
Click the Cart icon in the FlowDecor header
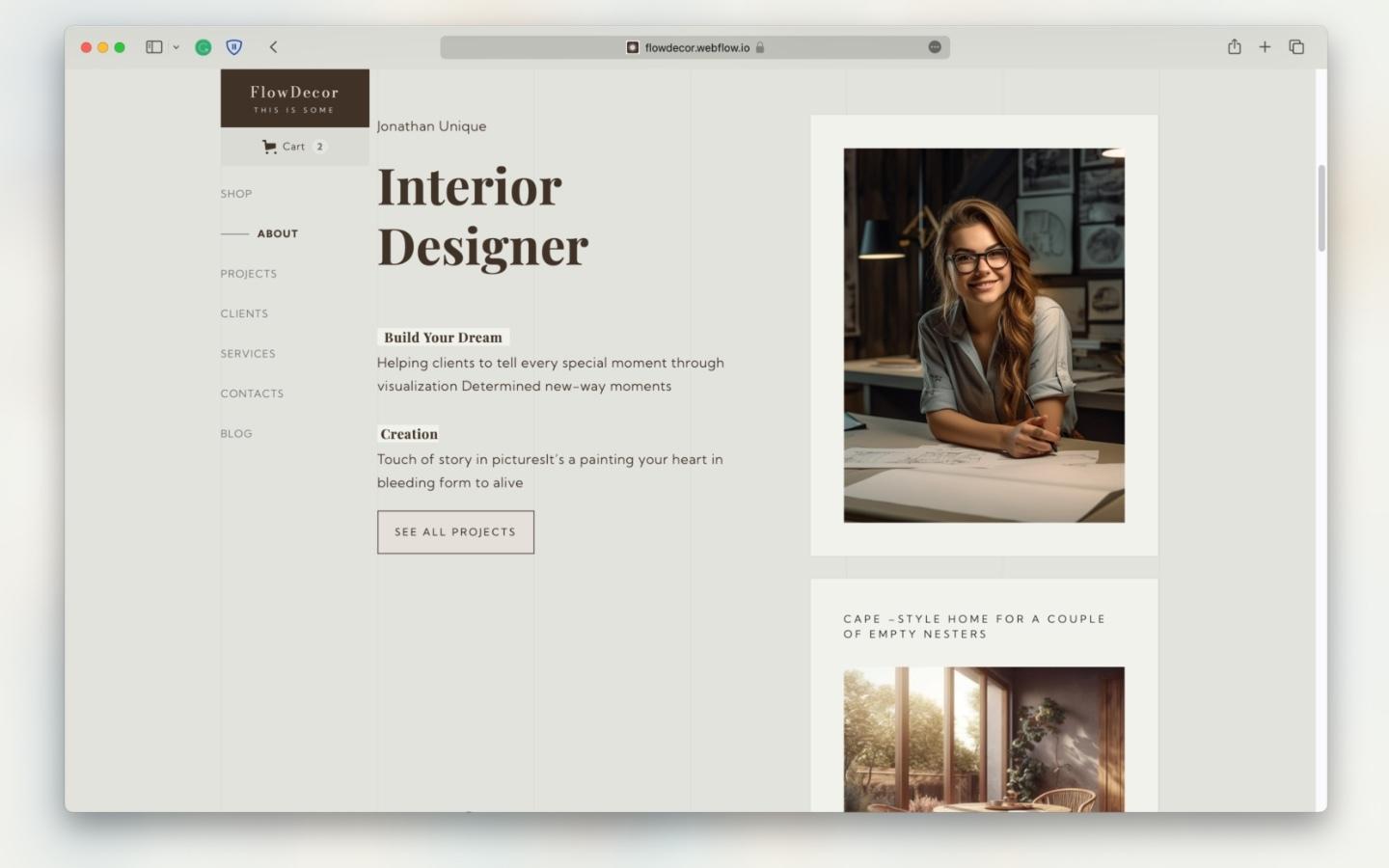[x=270, y=146]
